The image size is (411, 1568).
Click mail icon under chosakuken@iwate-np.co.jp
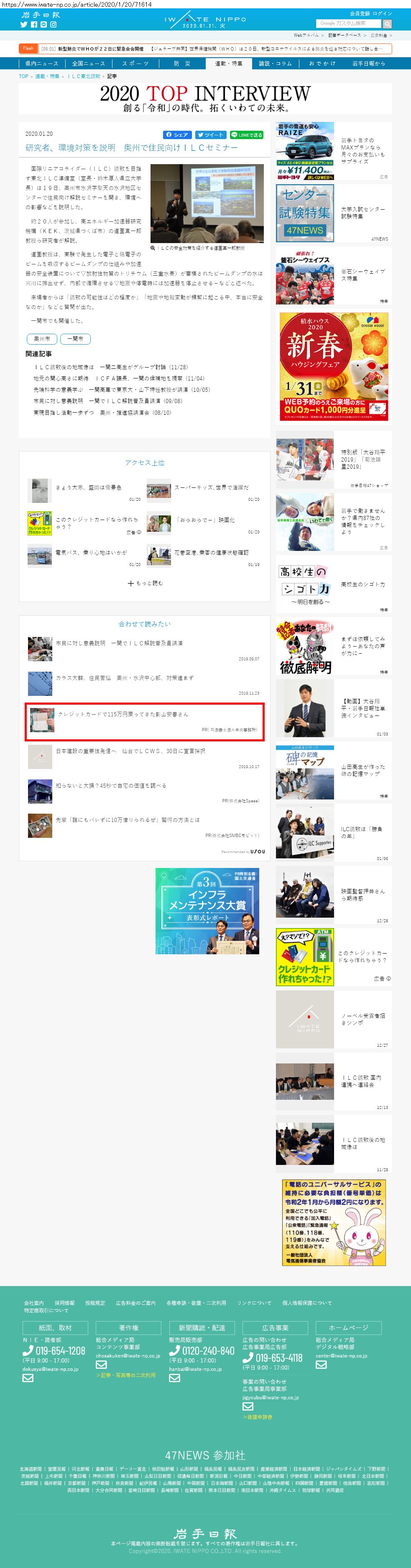click(x=101, y=1365)
